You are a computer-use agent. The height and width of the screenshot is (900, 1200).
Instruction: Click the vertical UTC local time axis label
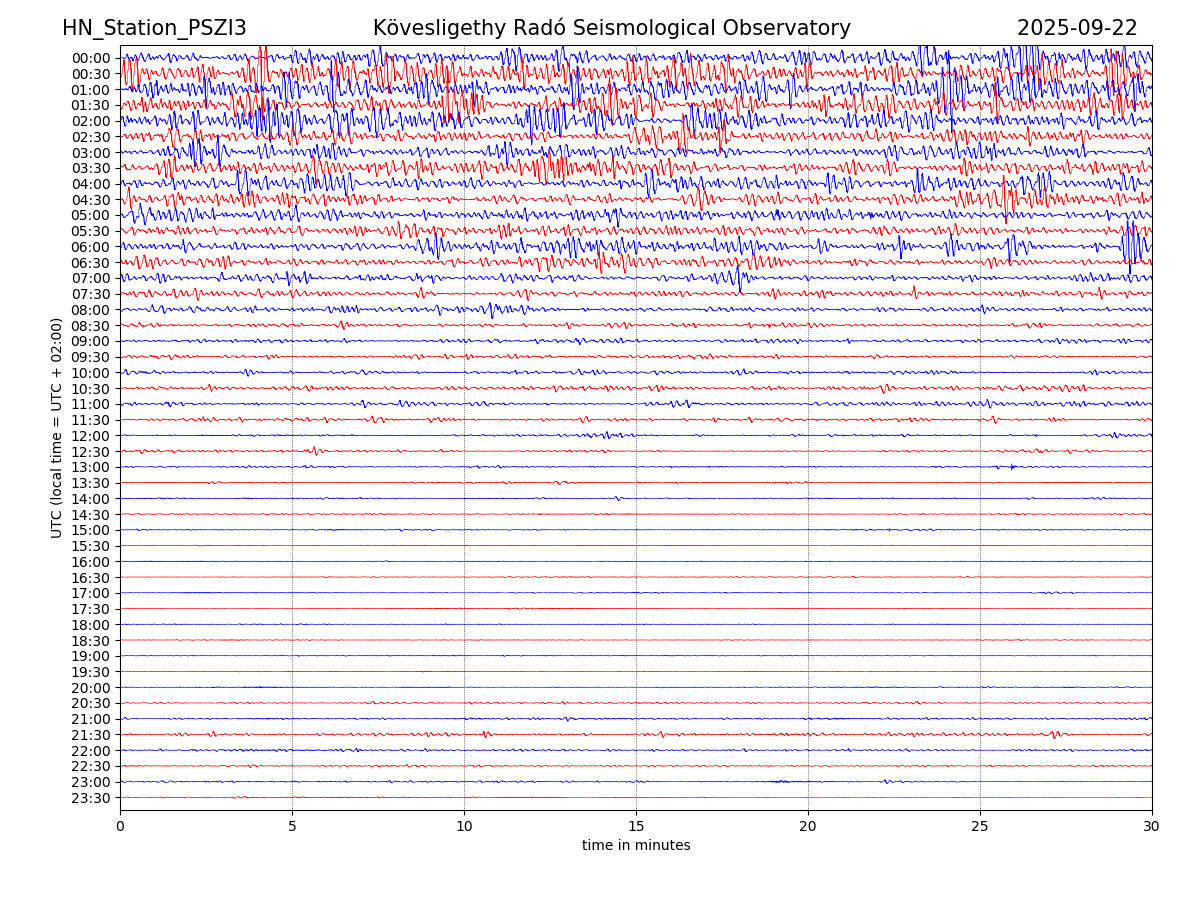(57, 428)
